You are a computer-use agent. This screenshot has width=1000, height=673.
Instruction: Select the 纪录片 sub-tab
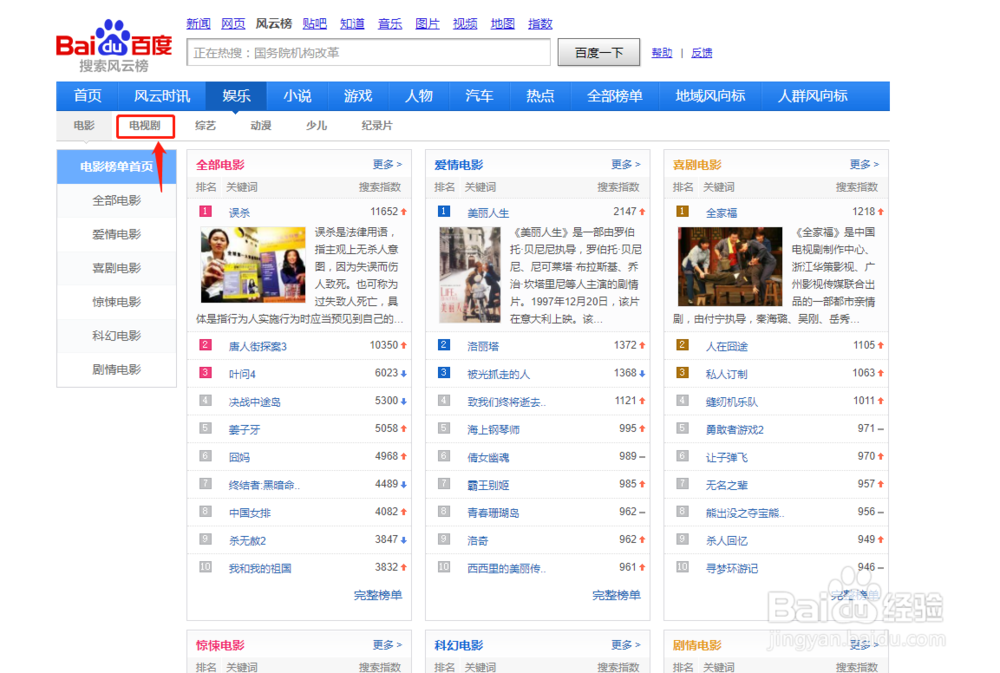click(377, 126)
